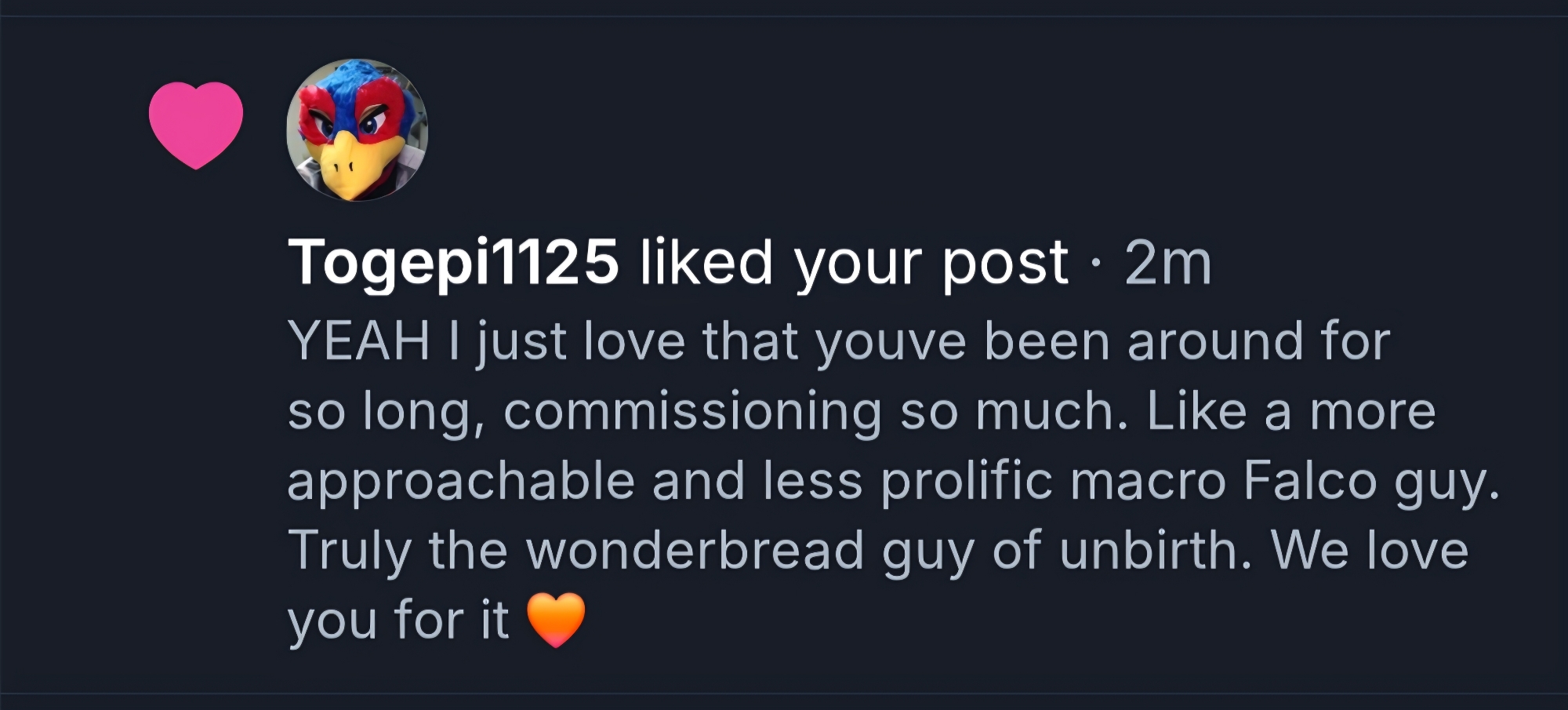Click the pink heart like icon
The image size is (1568, 710).
pyautogui.click(x=196, y=124)
